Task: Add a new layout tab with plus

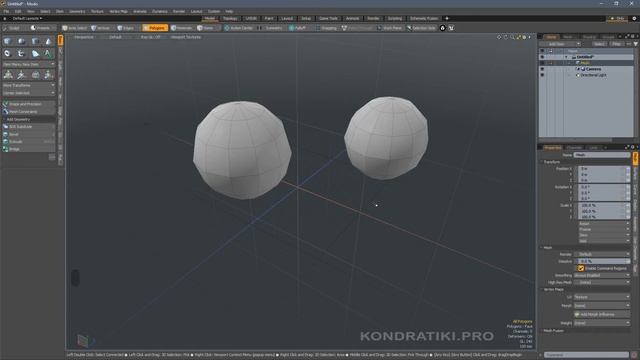Action: [x=447, y=18]
